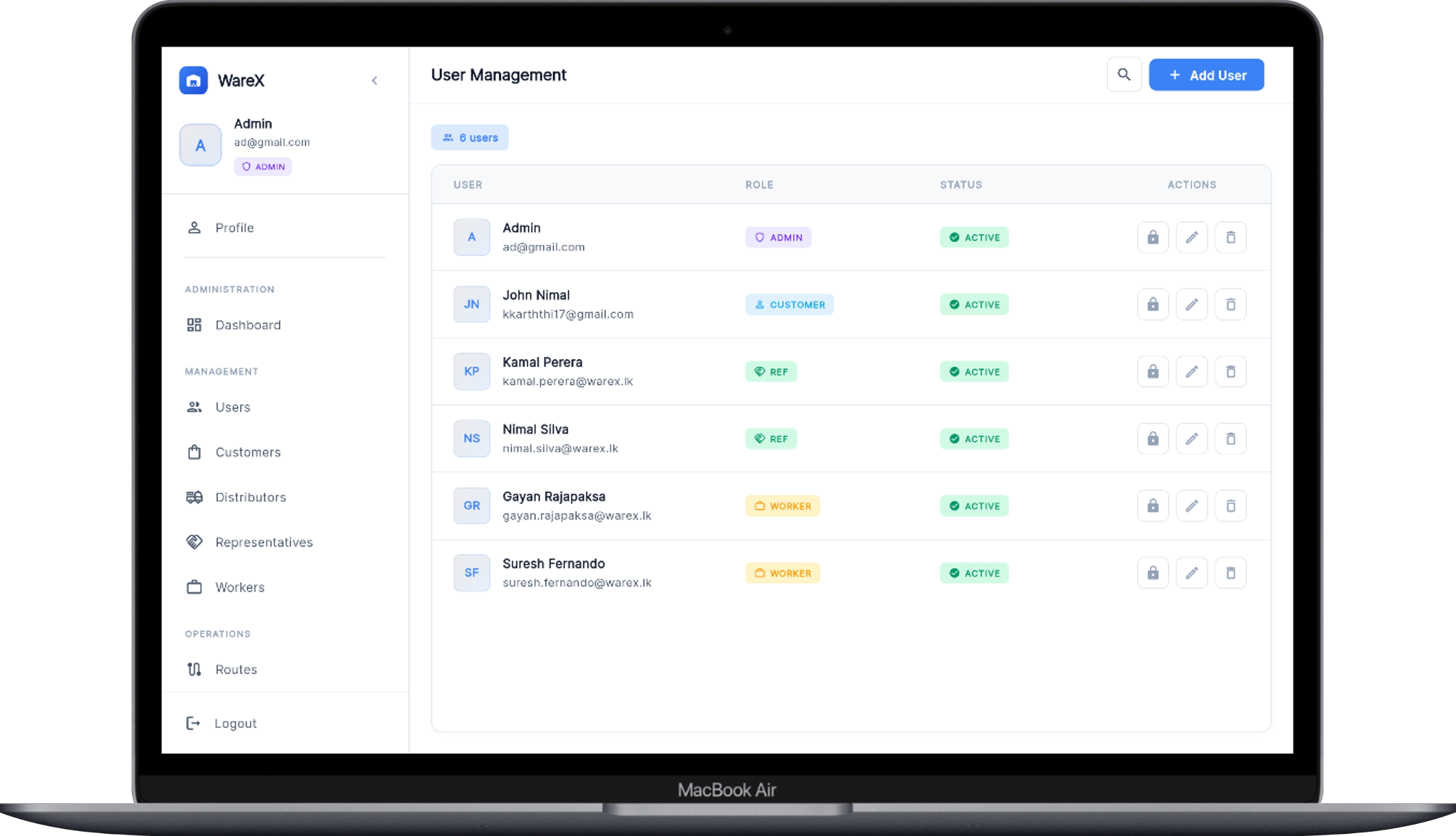Edit Gayan Rajapaksa's details
This screenshot has width=1456, height=836.
click(x=1192, y=506)
